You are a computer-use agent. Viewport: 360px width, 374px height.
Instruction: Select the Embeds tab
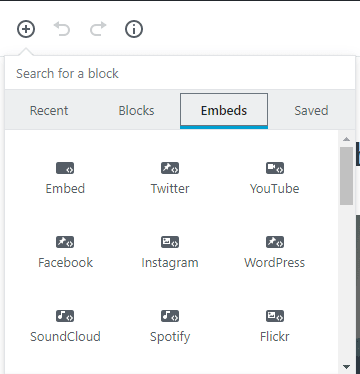[x=224, y=111]
